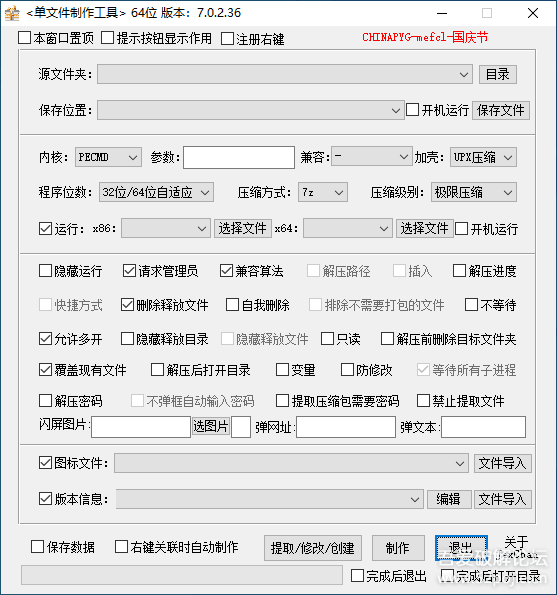The image size is (557, 595).
Task: Select 加壳 UPX压缩 dropdown
Action: coord(483,157)
